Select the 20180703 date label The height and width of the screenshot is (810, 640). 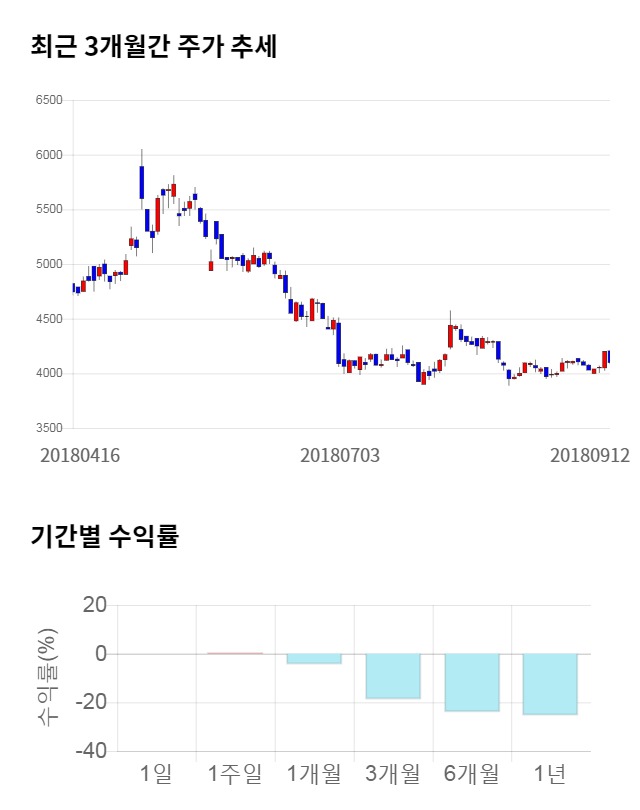coord(340,455)
